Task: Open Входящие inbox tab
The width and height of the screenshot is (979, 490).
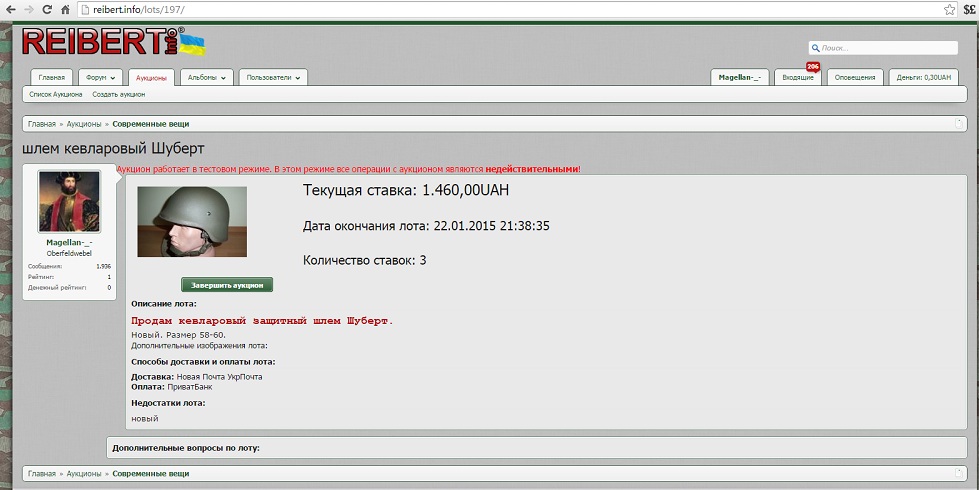Action: click(798, 77)
